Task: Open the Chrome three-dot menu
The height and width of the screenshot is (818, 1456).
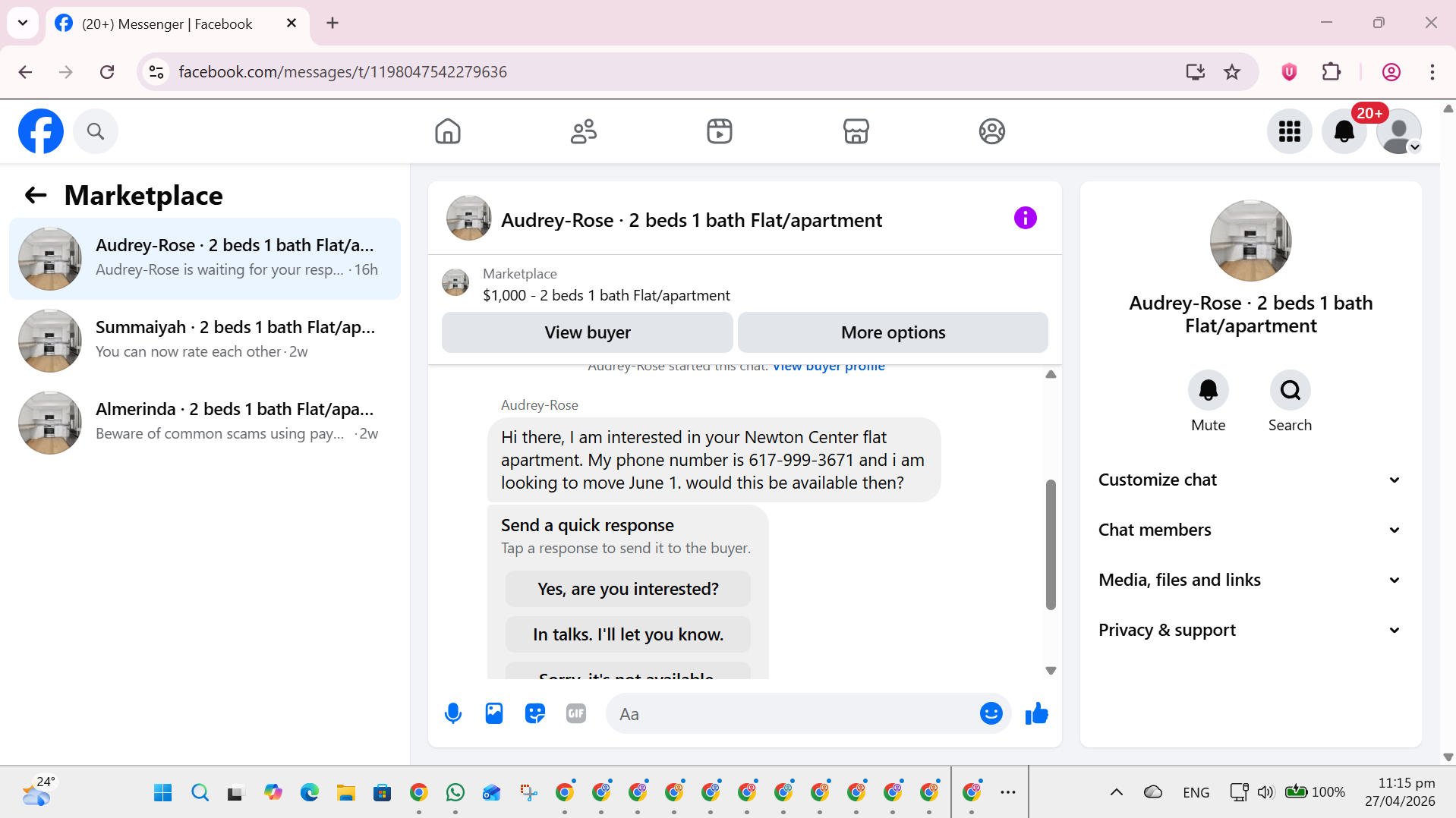Action: point(1432,72)
